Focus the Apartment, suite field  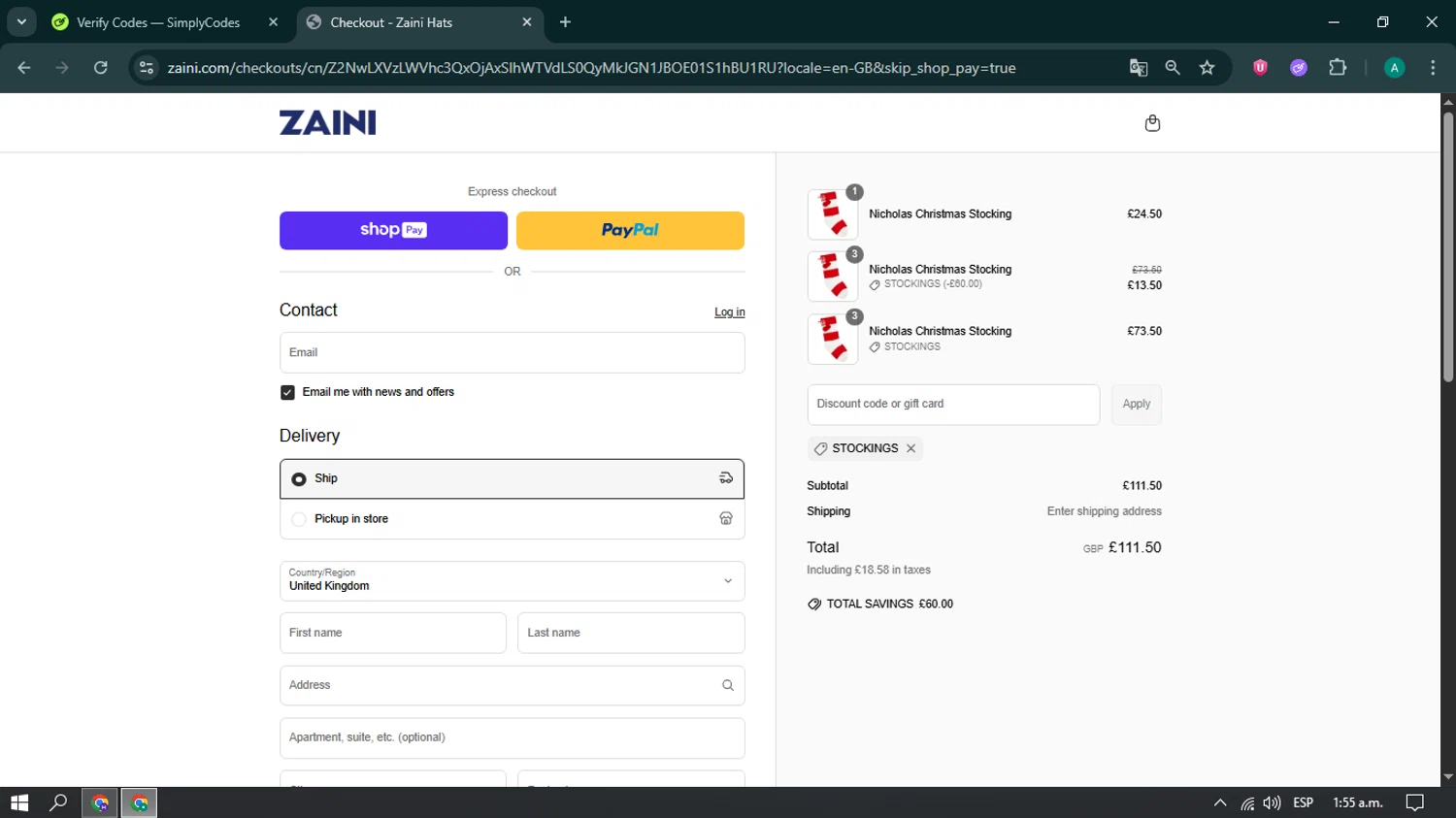click(x=512, y=737)
